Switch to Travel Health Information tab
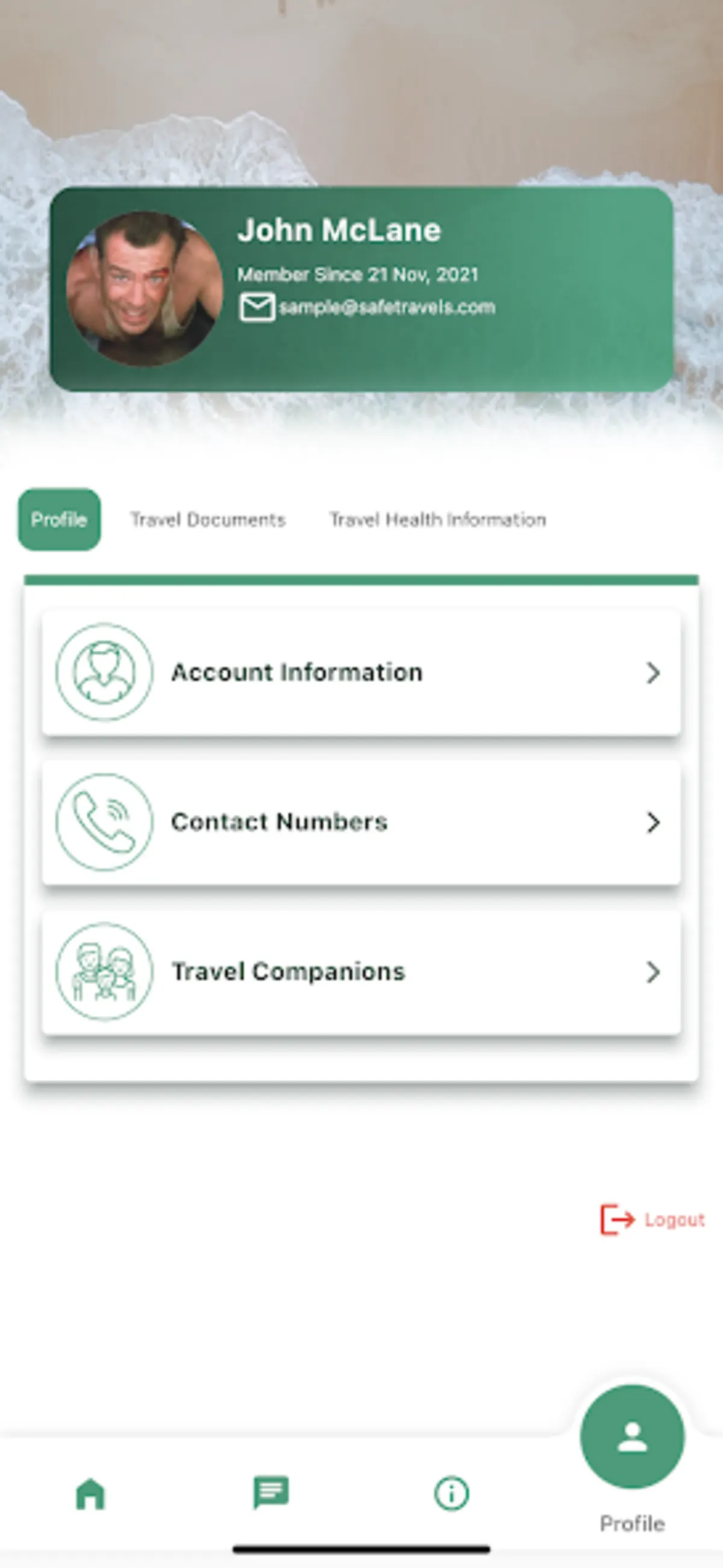 pyautogui.click(x=437, y=520)
